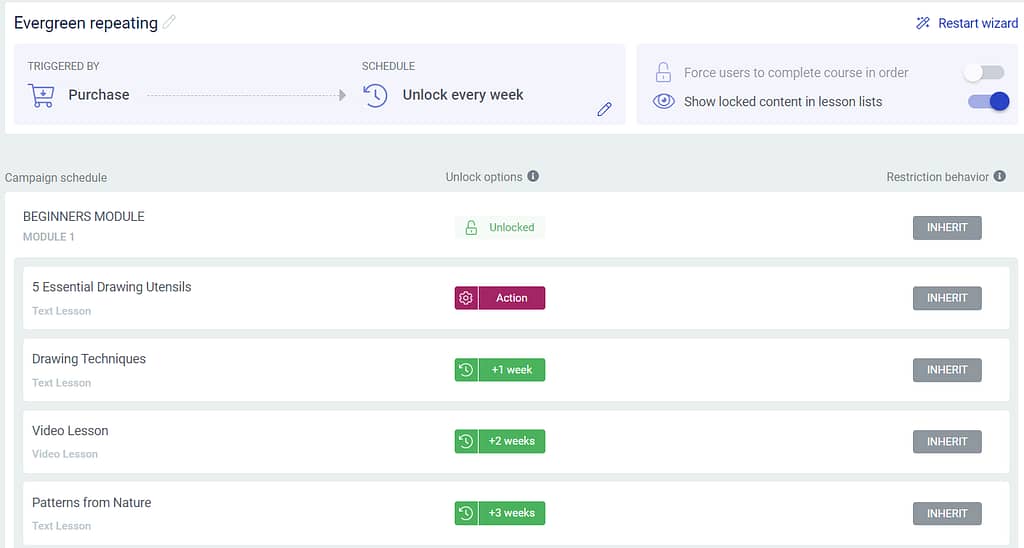
Task: Click the eye icon for locked content
Action: [664, 101]
